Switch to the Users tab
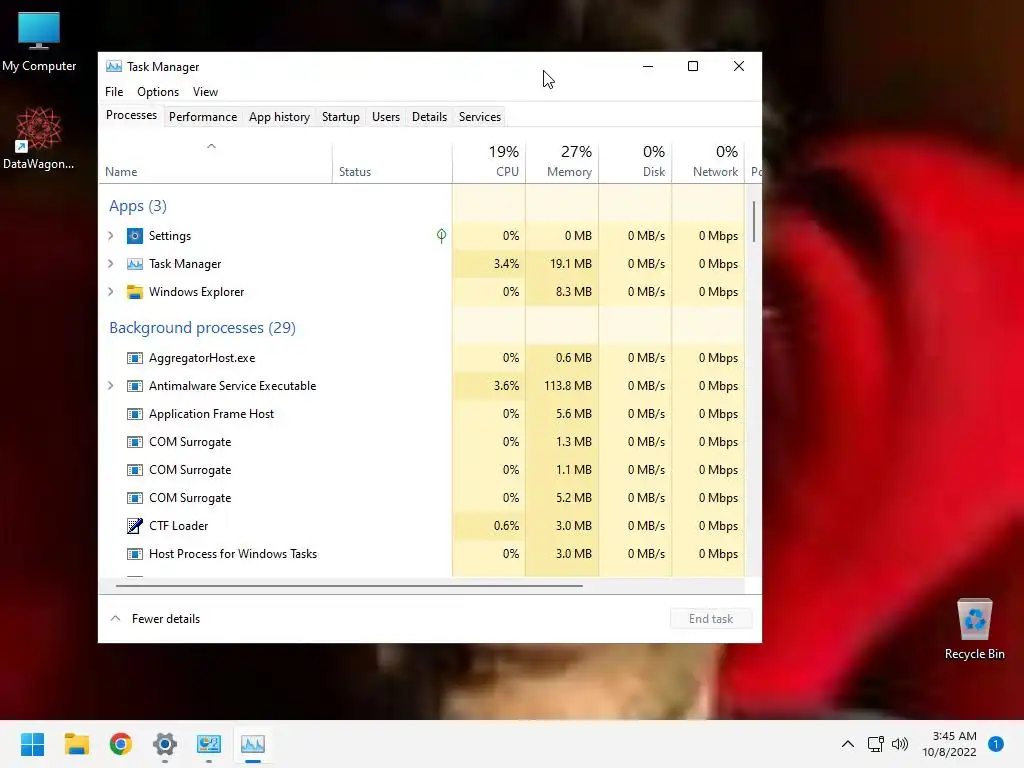The image size is (1024, 768). coord(386,117)
